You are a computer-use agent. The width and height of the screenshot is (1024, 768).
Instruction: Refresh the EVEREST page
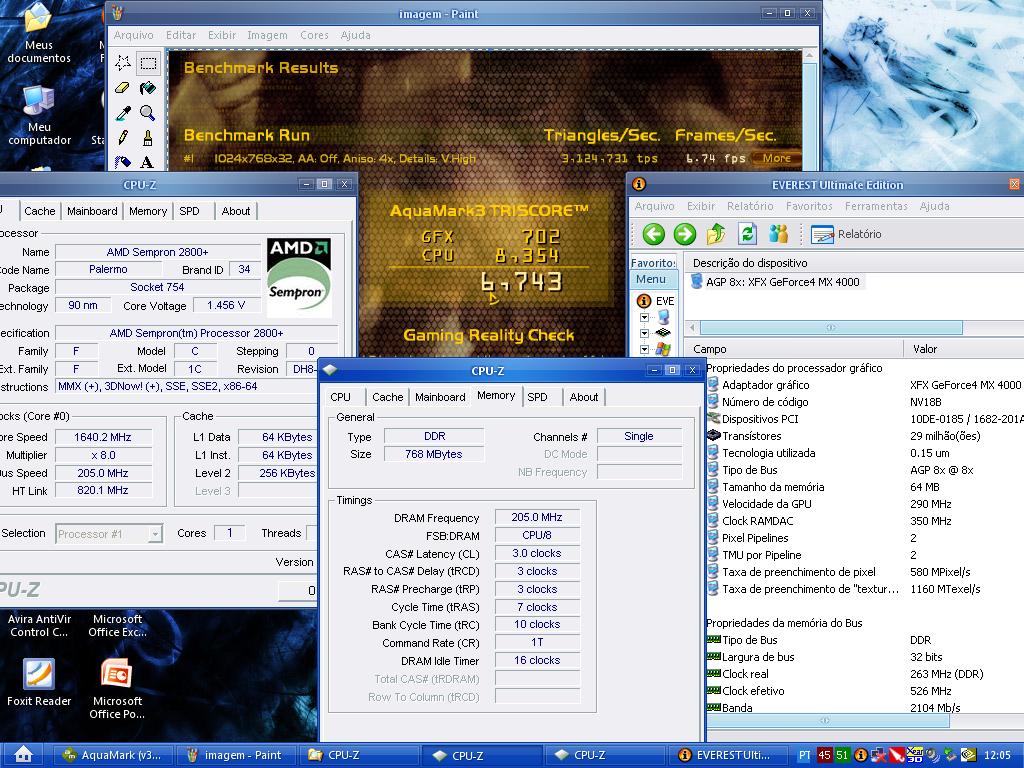(x=747, y=234)
